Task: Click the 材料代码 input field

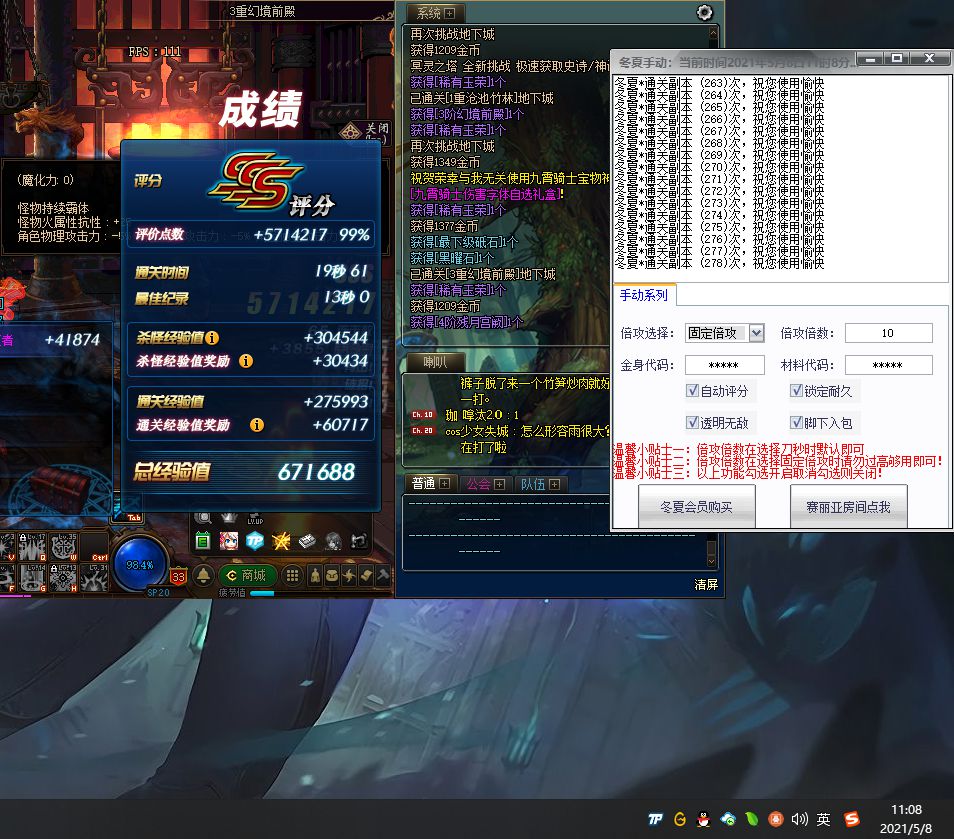Action: pyautogui.click(x=888, y=365)
